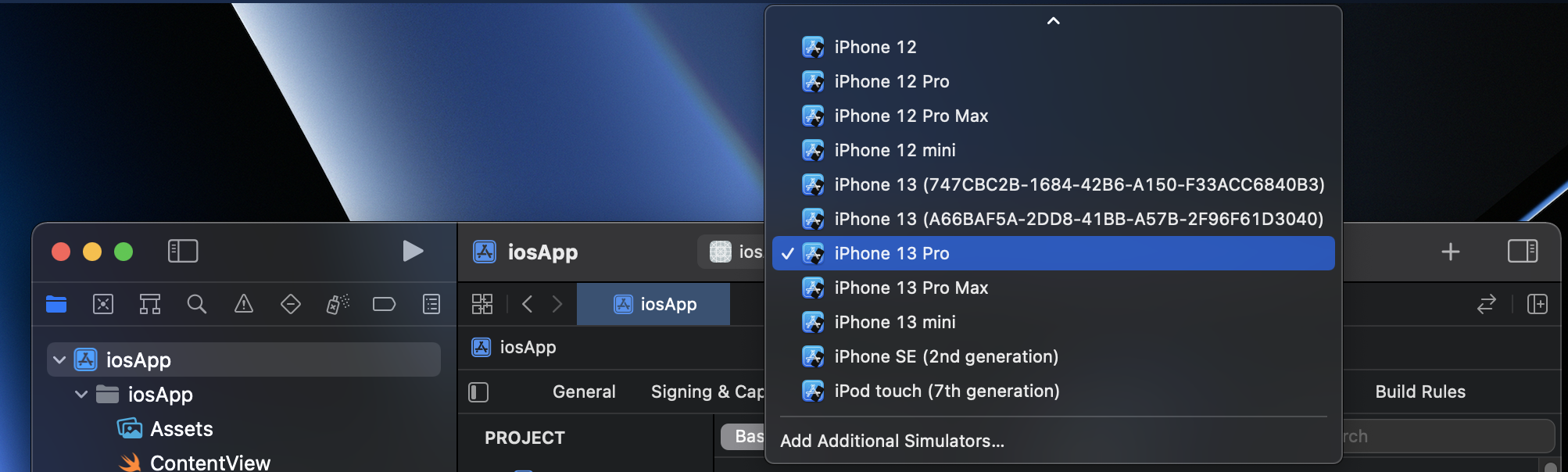Open the Project navigator folder icon
This screenshot has width=1568, height=472.
[56, 304]
